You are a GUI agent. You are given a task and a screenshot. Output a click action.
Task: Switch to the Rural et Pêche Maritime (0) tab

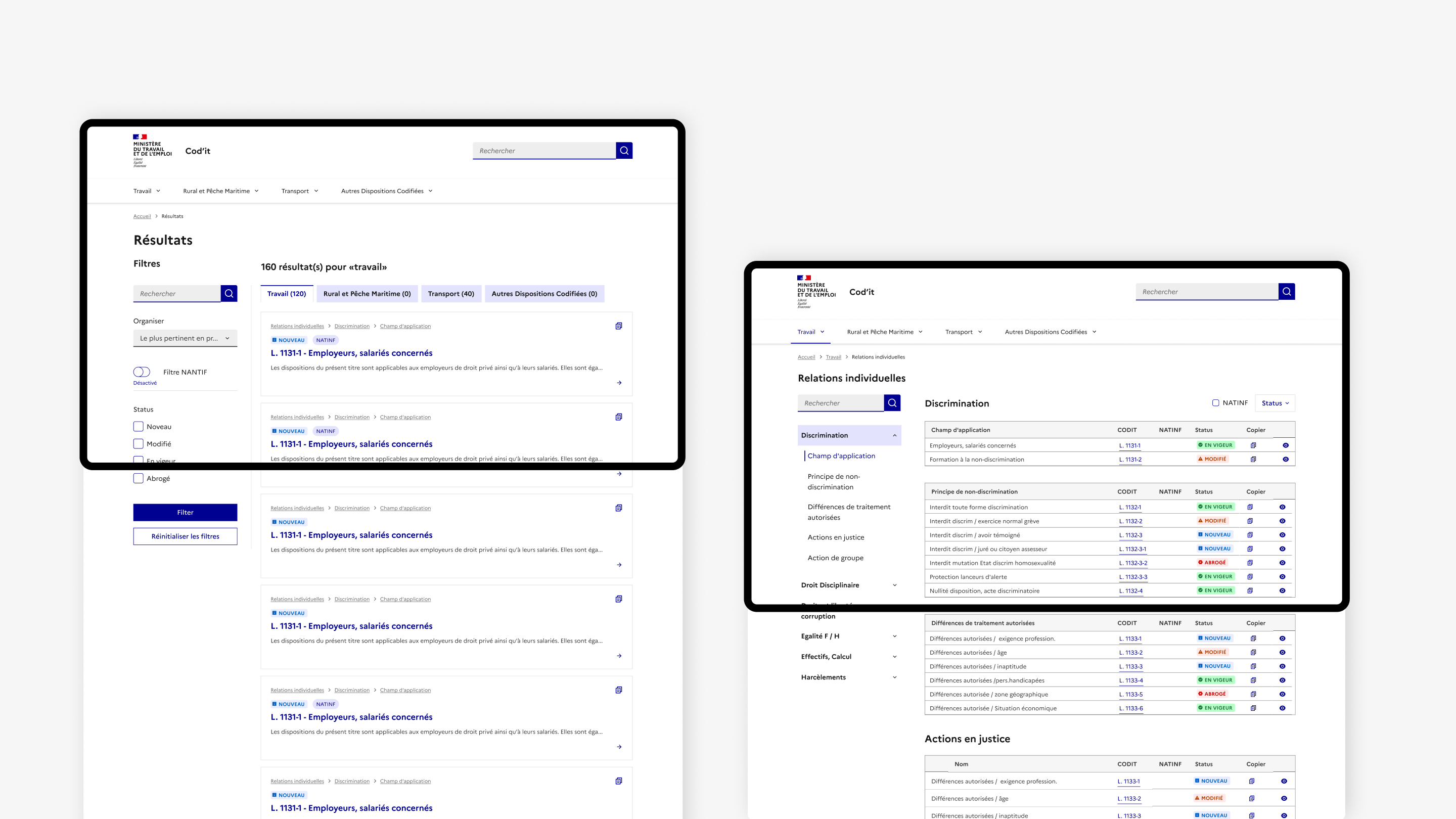click(367, 293)
